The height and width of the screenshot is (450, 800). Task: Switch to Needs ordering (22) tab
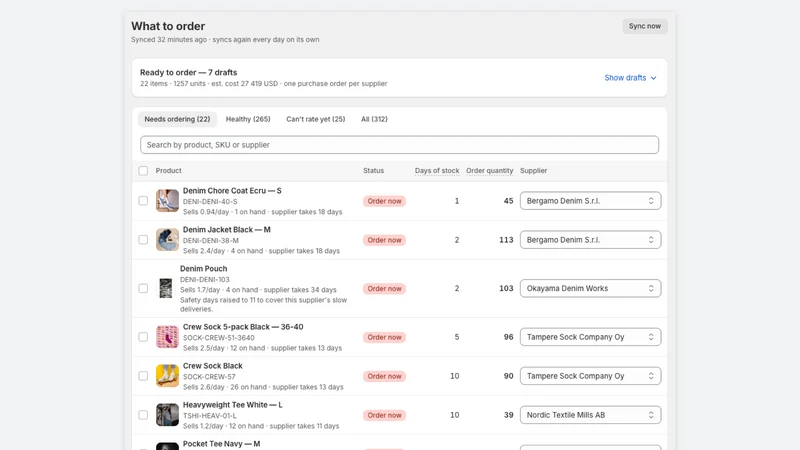[x=177, y=119]
